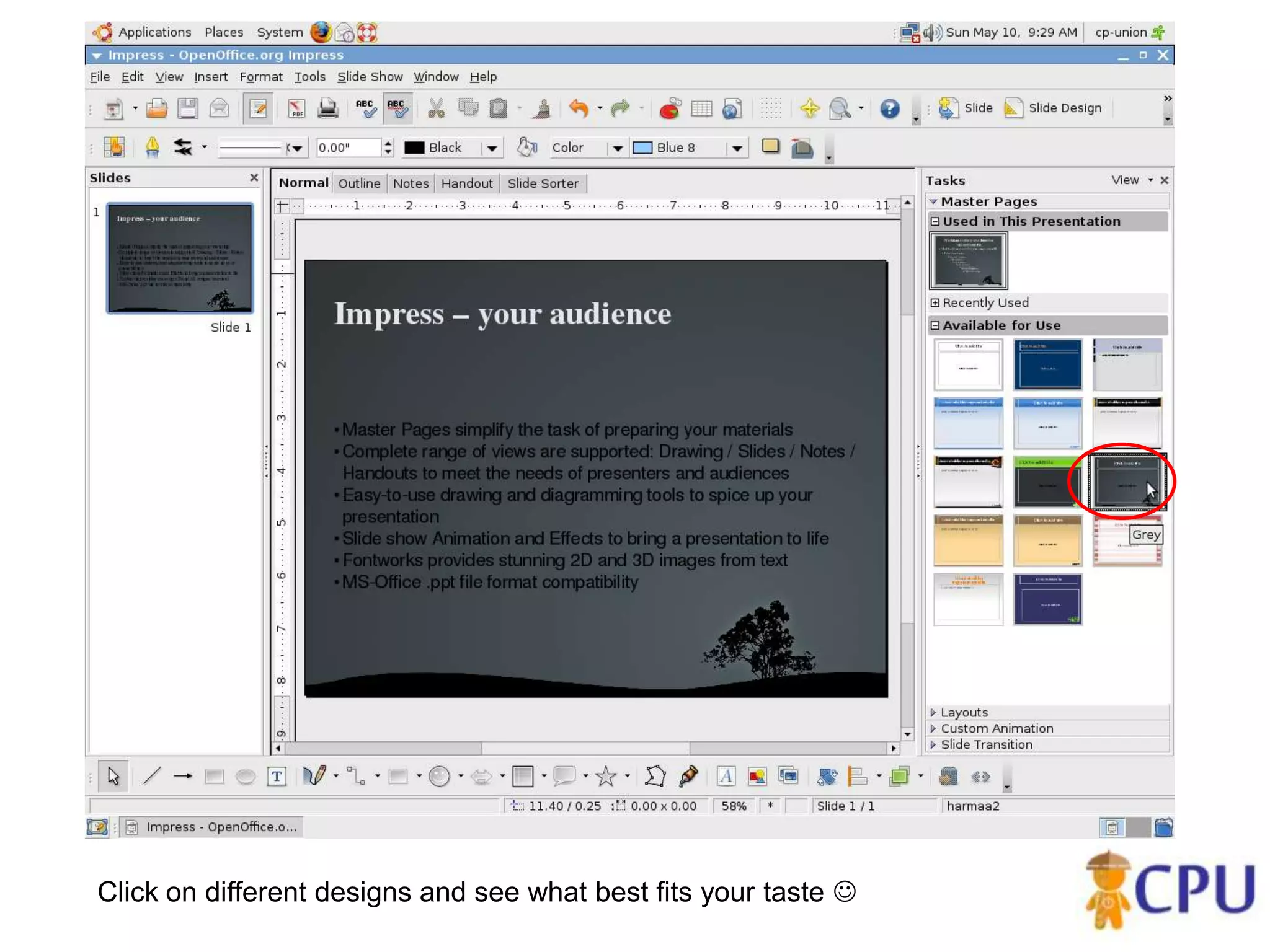Expand the Slide Transition panel
The image size is (1270, 952).
coord(1049,744)
